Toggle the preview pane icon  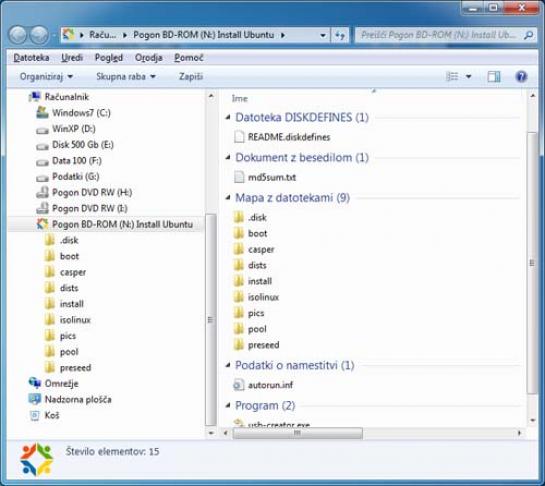(x=494, y=76)
